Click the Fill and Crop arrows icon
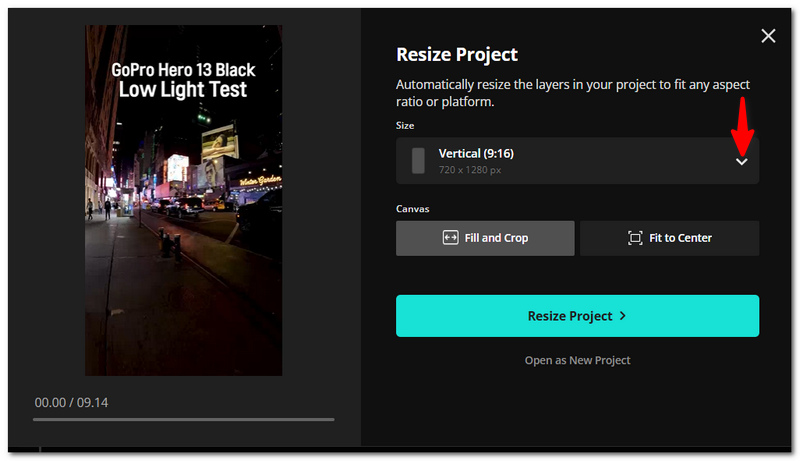 tap(451, 238)
